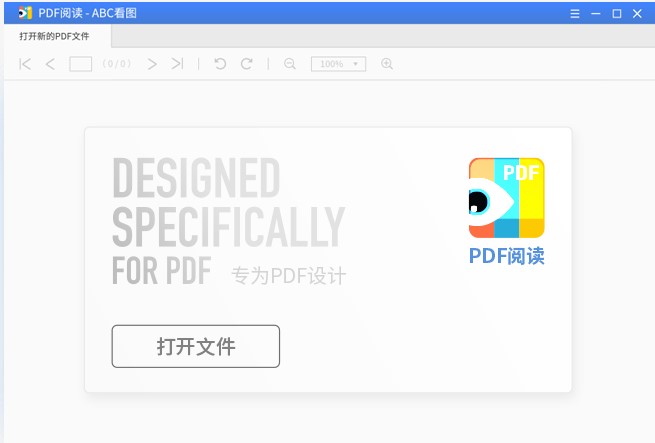Click the (0/0) page count text
Image resolution: width=655 pixels, height=443 pixels.
117,64
